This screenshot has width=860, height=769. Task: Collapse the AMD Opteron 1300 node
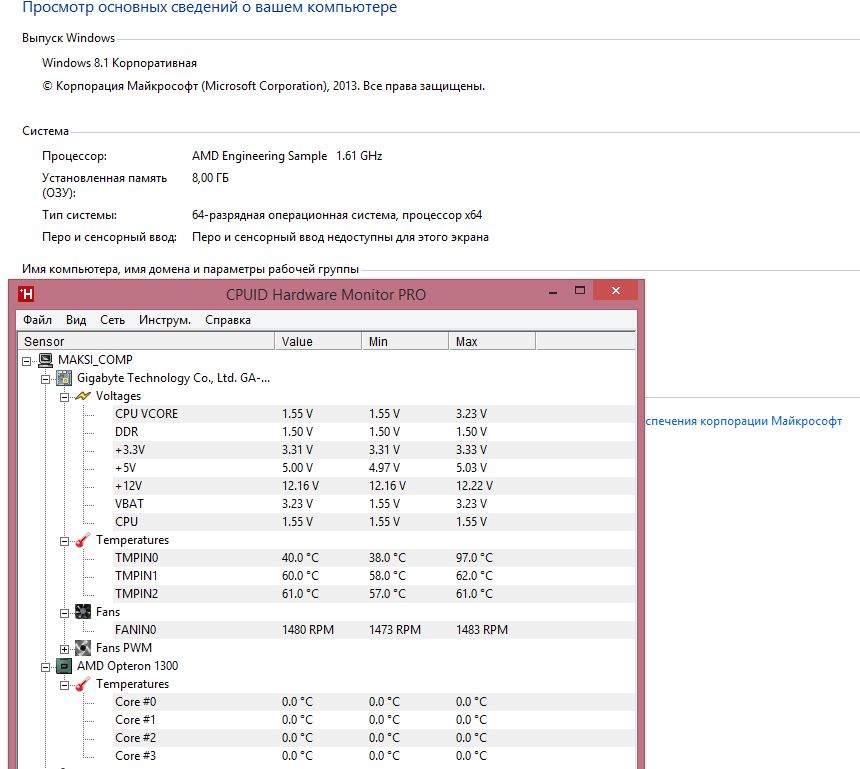pyautogui.click(x=46, y=668)
